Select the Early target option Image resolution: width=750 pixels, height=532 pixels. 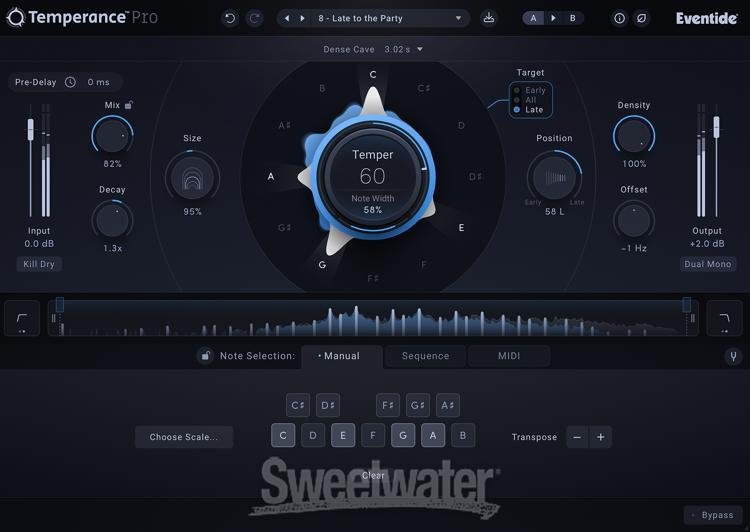(534, 91)
